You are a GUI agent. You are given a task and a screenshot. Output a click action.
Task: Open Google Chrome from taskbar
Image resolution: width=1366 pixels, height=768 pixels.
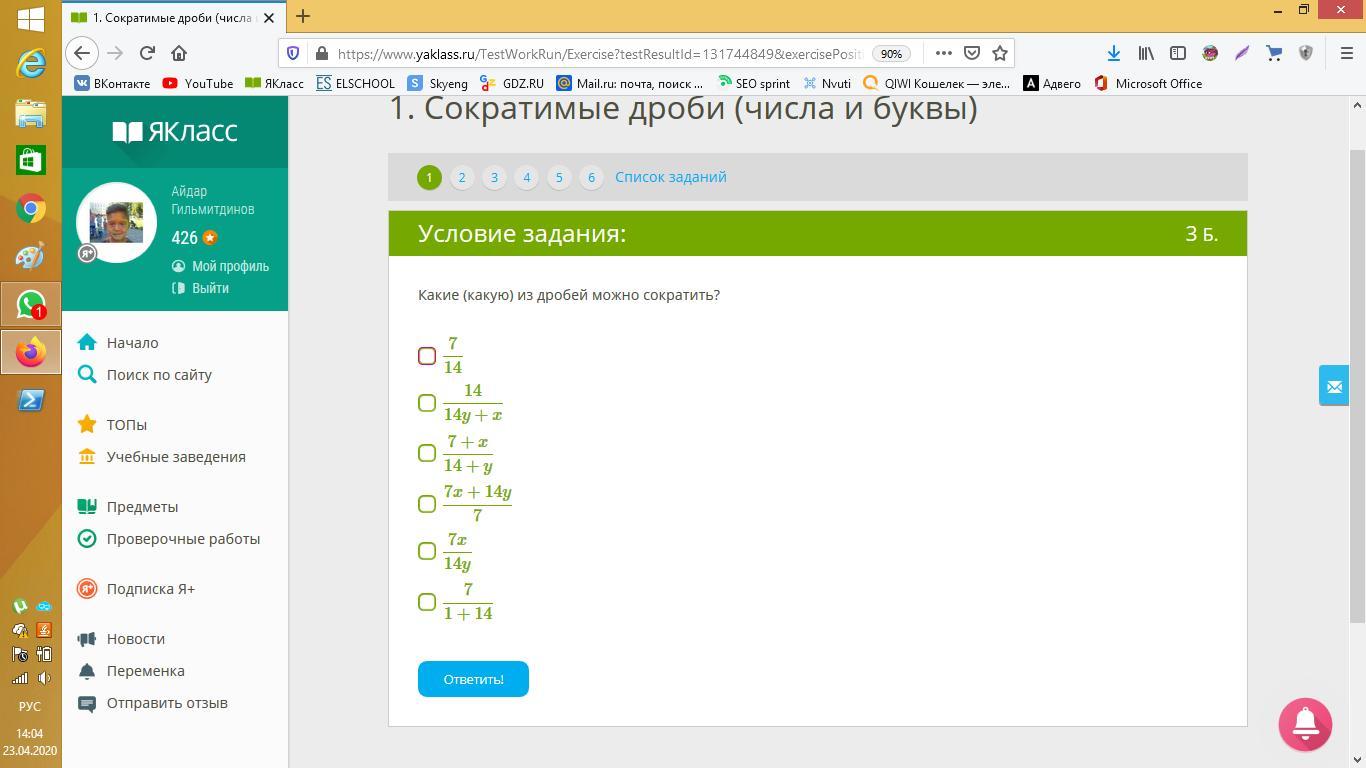(x=31, y=208)
